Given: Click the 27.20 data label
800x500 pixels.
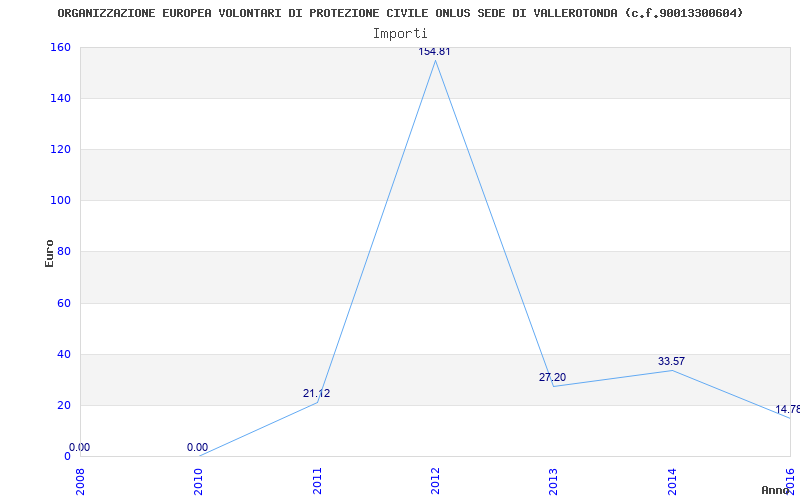Looking at the screenshot, I should (552, 377).
